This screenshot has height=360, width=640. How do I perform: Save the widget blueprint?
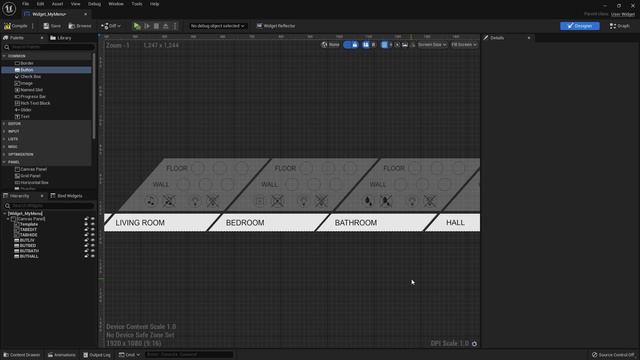point(52,26)
